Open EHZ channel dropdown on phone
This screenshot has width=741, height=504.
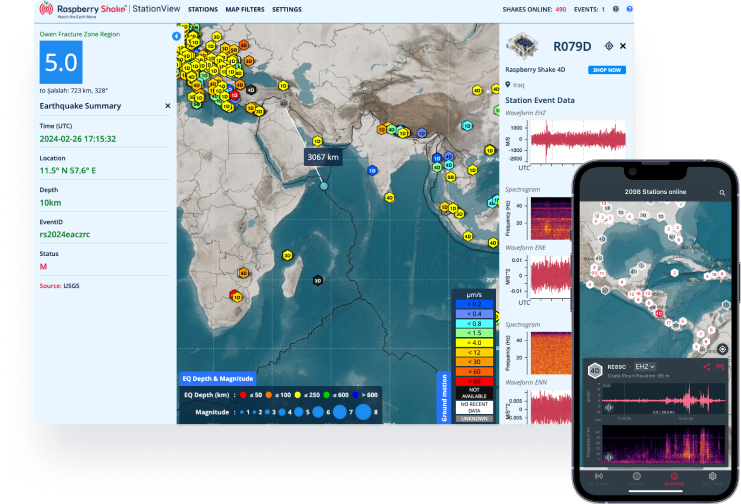pos(645,366)
